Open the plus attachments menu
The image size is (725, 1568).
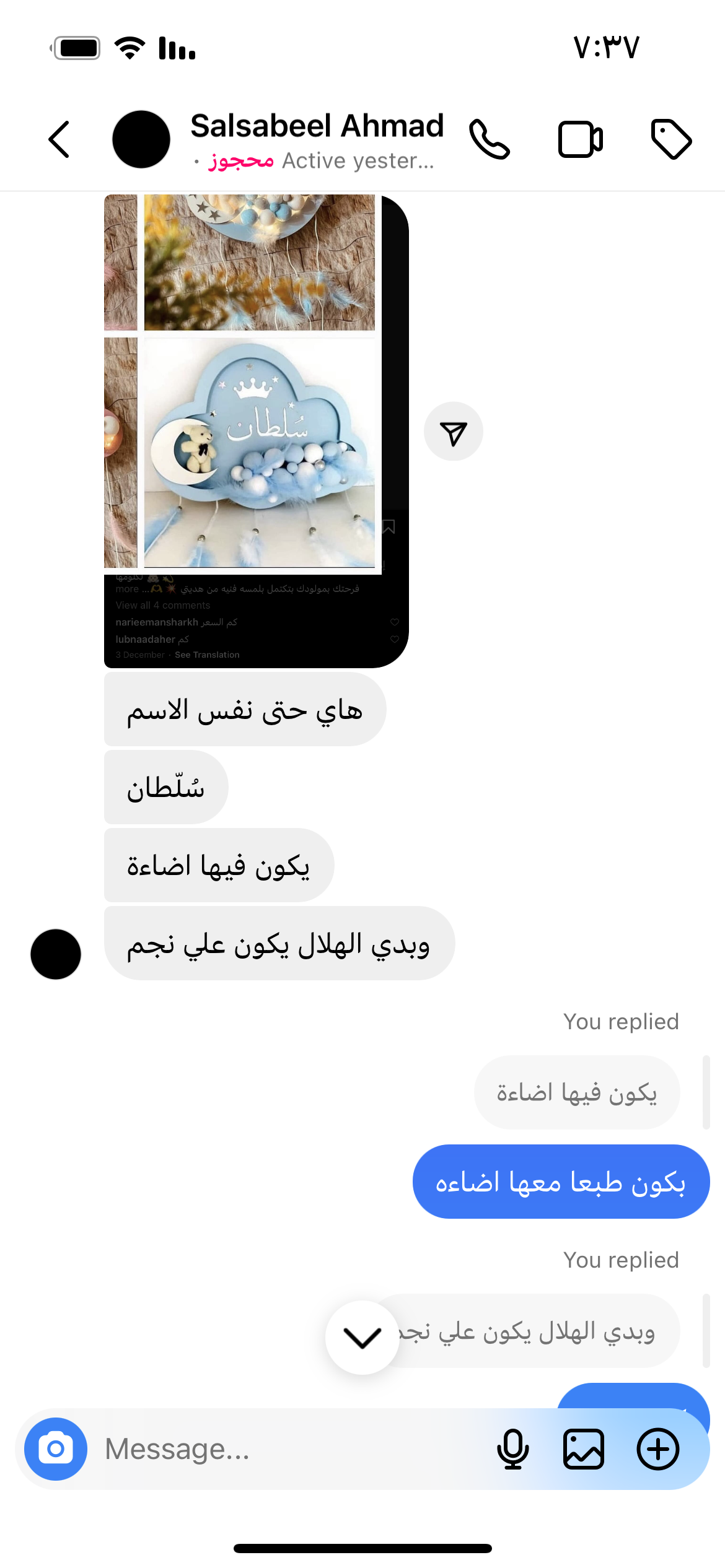coord(658,1449)
